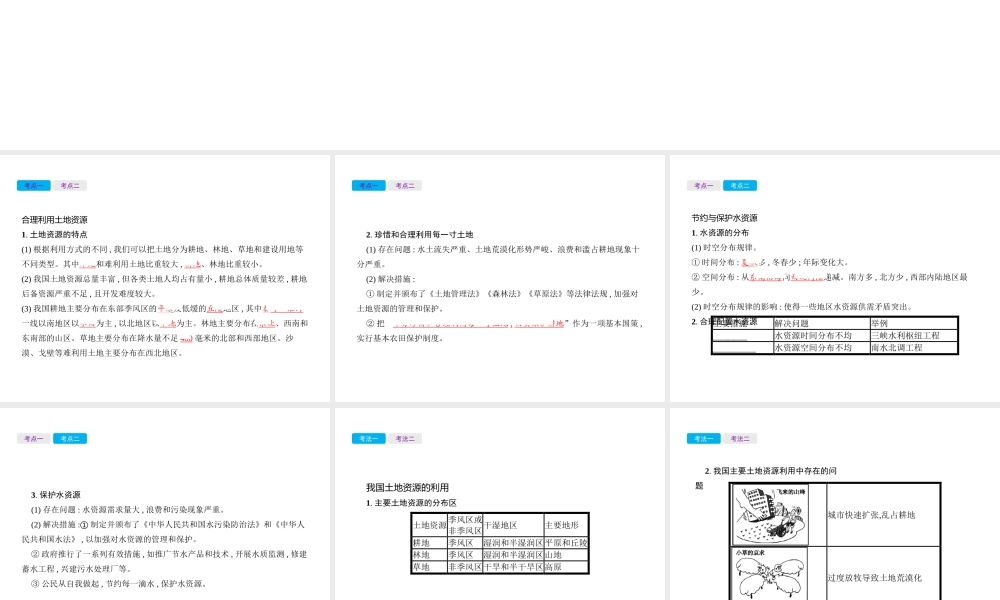The width and height of the screenshot is (1000, 600).
Task: Select highlighted 考点二 tab on 节约与保护水资源 slide
Action: pyautogui.click(x=740, y=186)
